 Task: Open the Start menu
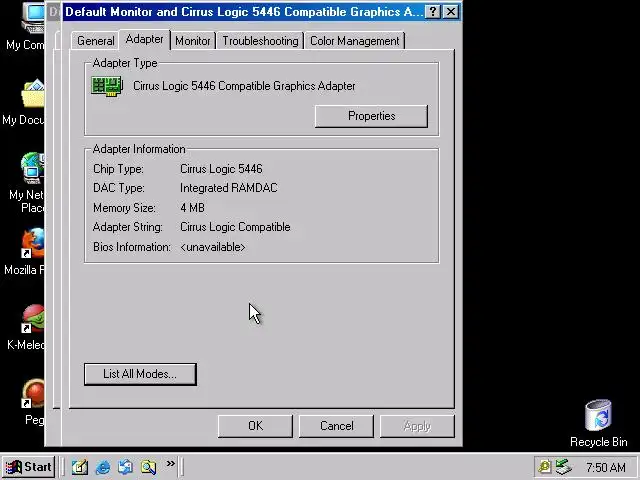(x=29, y=467)
